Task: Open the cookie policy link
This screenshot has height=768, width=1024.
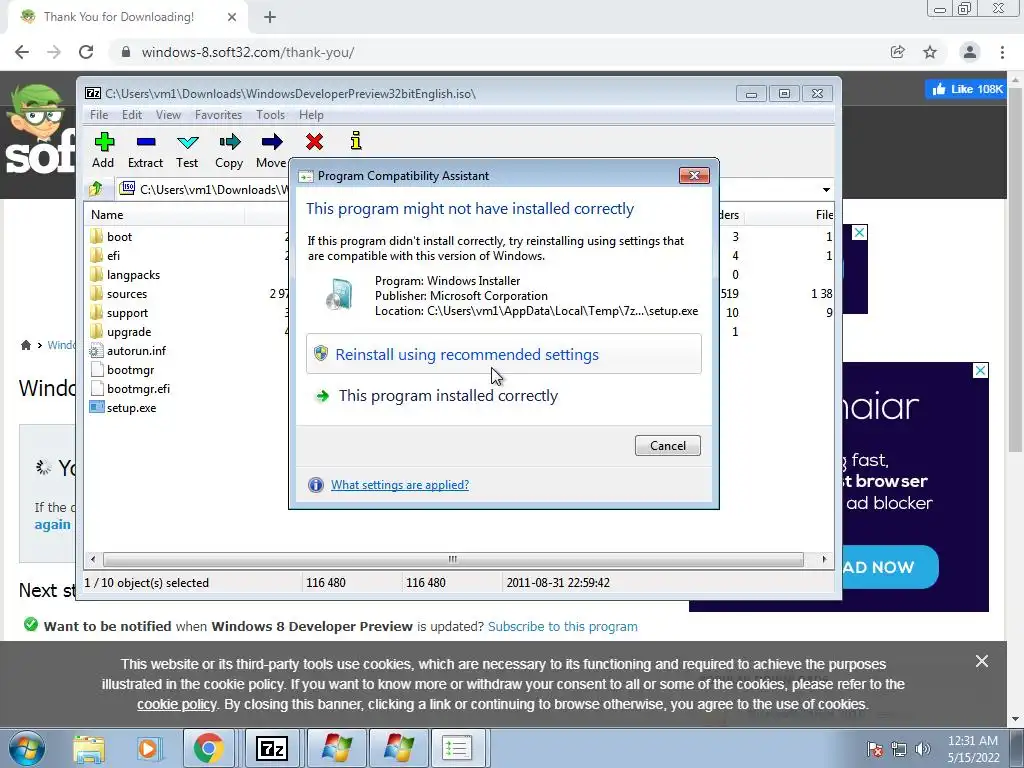Action: coord(176,704)
